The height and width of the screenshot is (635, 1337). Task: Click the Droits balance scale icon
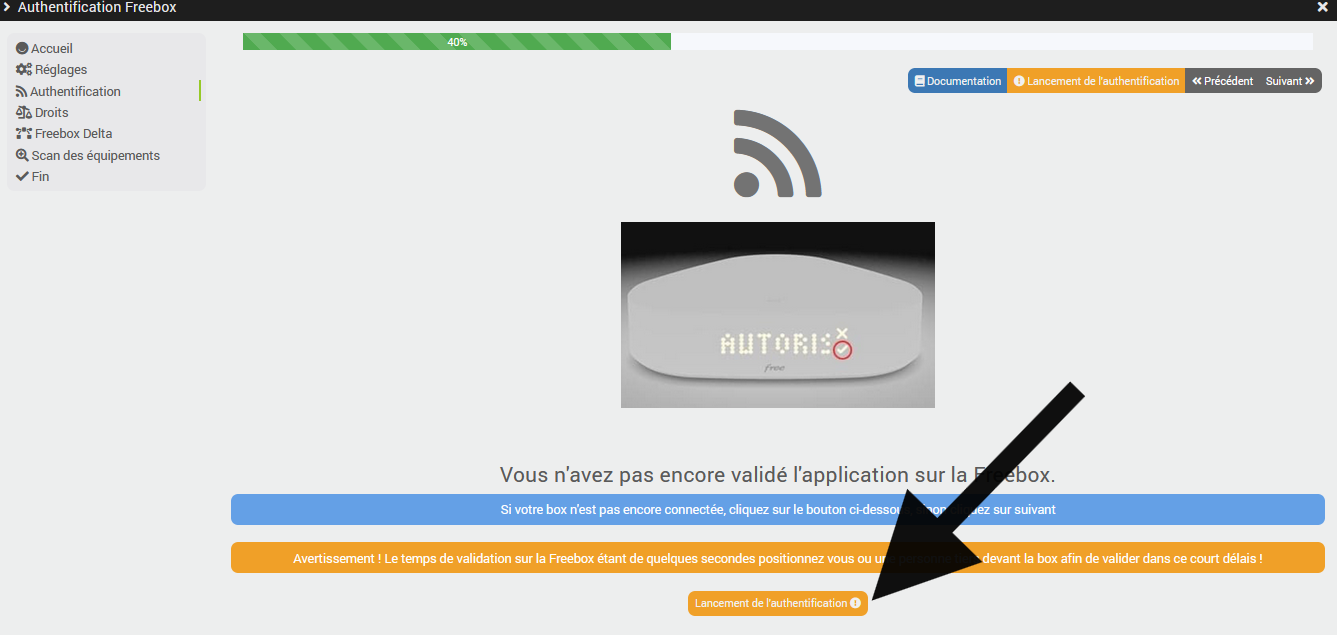coord(24,112)
